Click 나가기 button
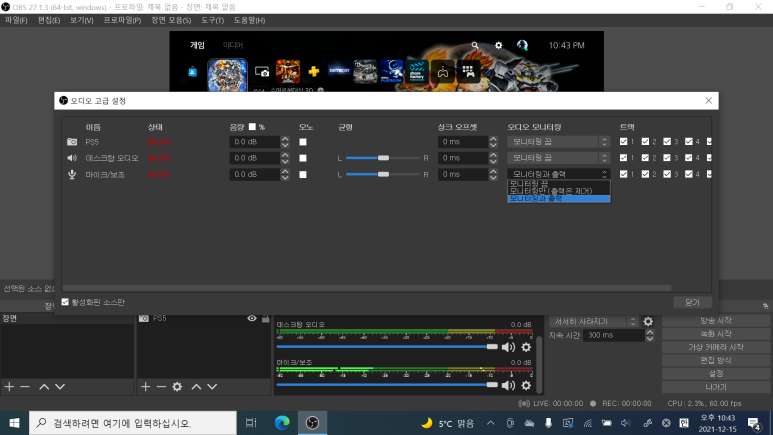 [x=716, y=387]
